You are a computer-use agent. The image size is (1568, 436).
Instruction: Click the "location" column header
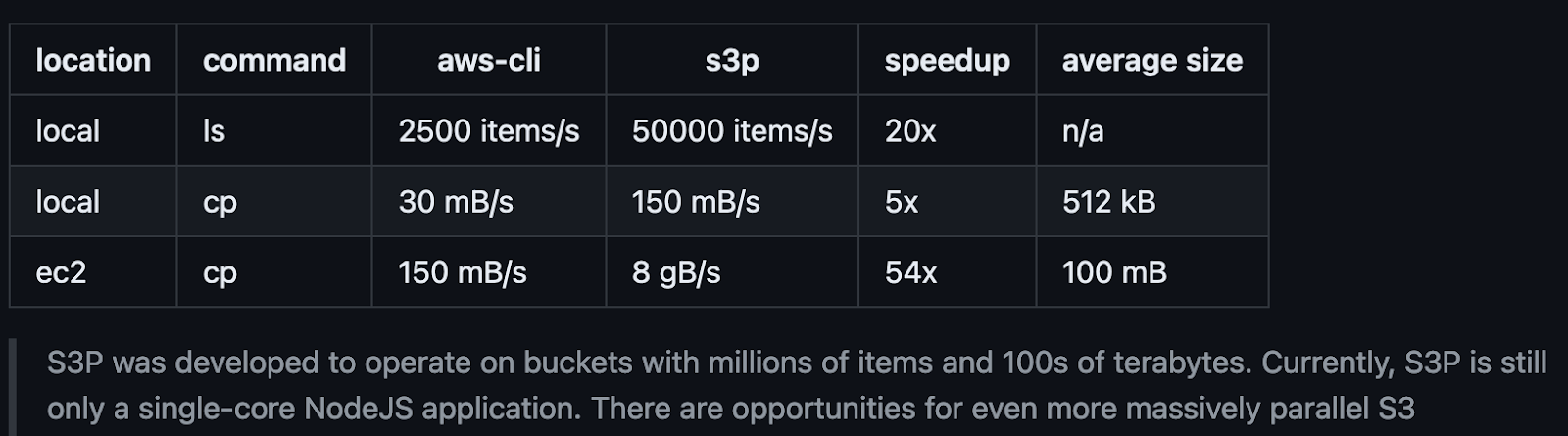(93, 61)
